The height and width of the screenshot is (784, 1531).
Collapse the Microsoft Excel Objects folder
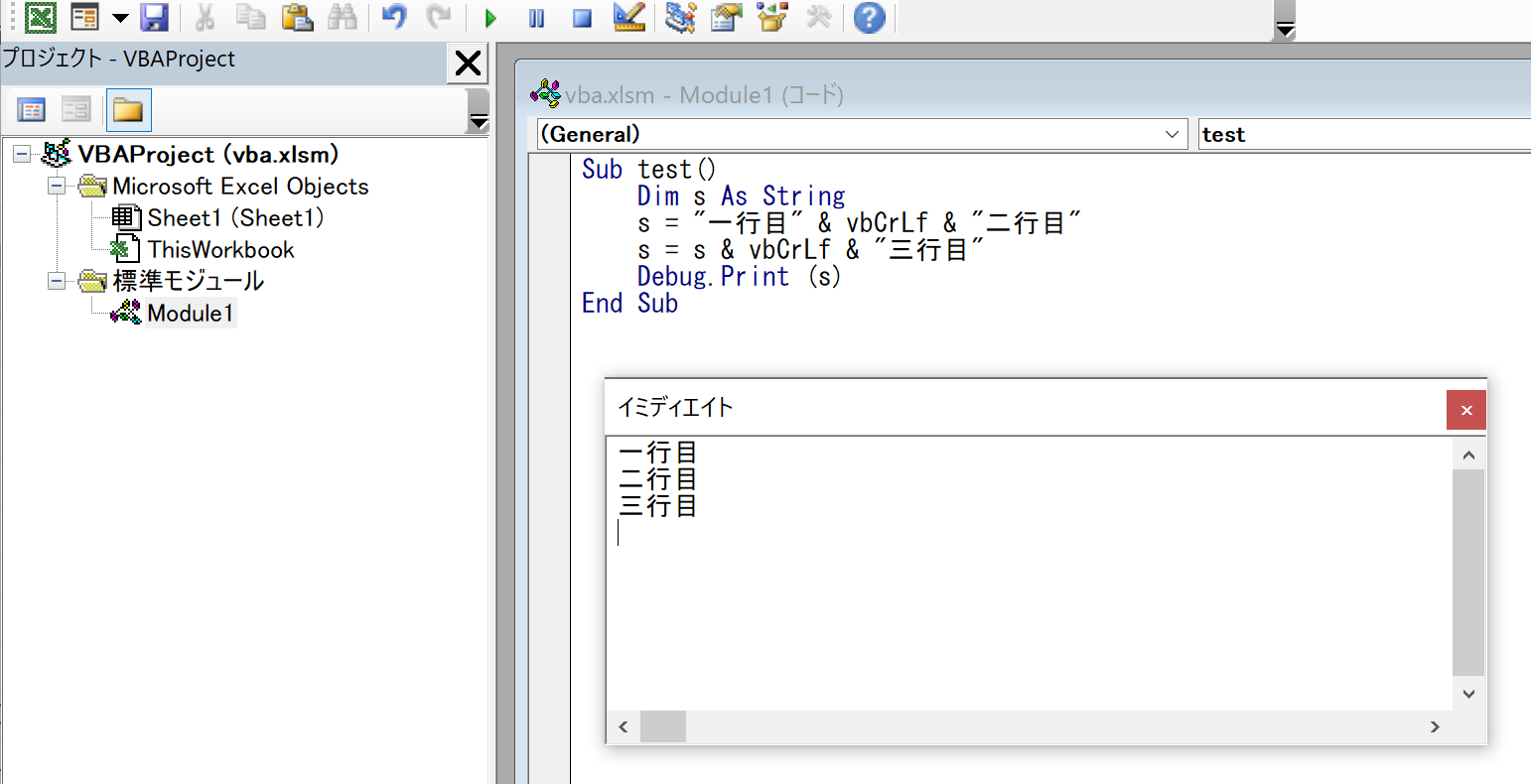(57, 187)
